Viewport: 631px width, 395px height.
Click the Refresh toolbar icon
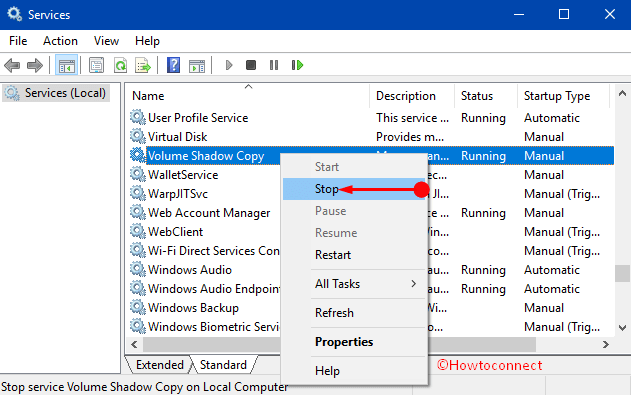click(x=120, y=65)
